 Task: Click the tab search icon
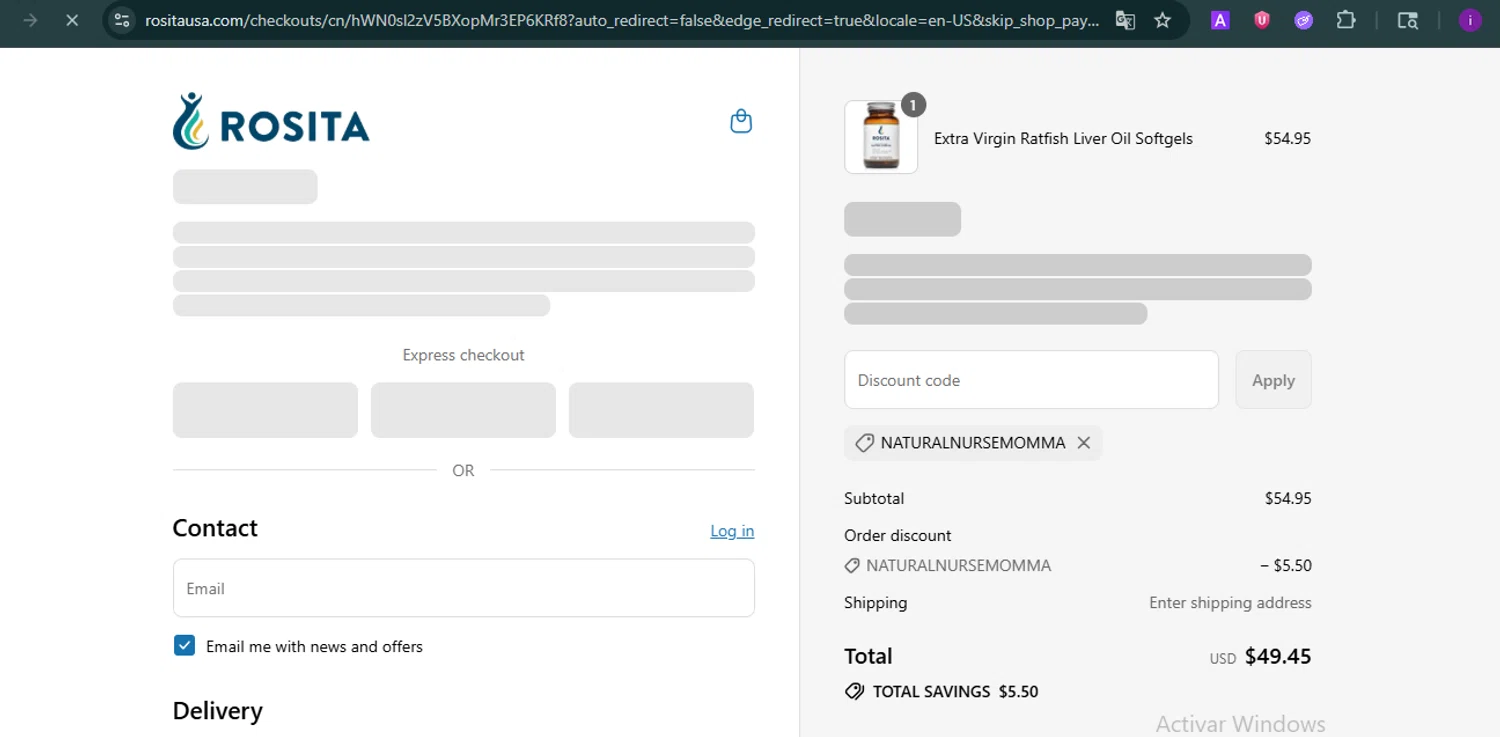(1408, 20)
